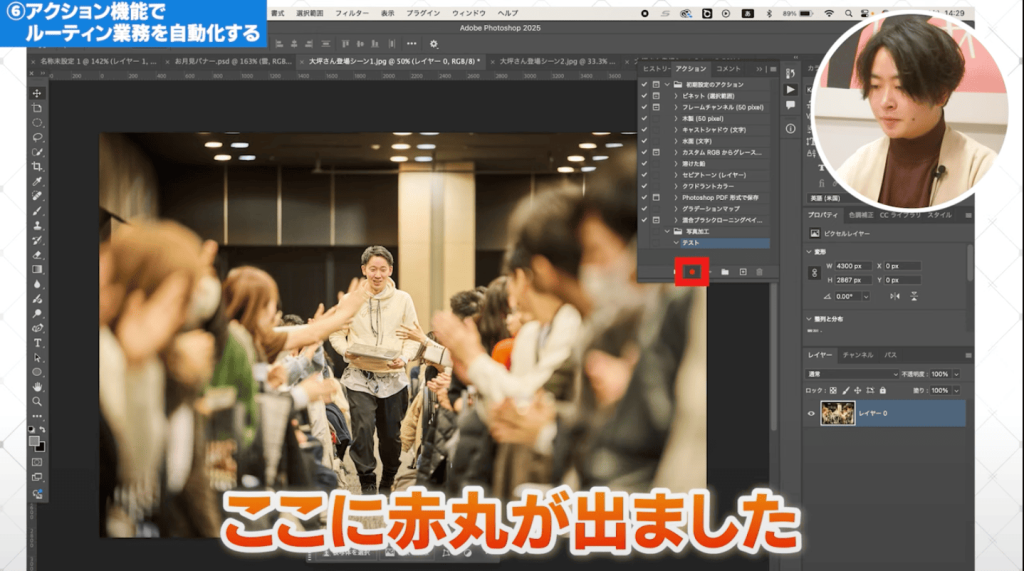This screenshot has width=1024, height=571.
Task: Toggle checkmark for ビネット action
Action: [x=645, y=95]
